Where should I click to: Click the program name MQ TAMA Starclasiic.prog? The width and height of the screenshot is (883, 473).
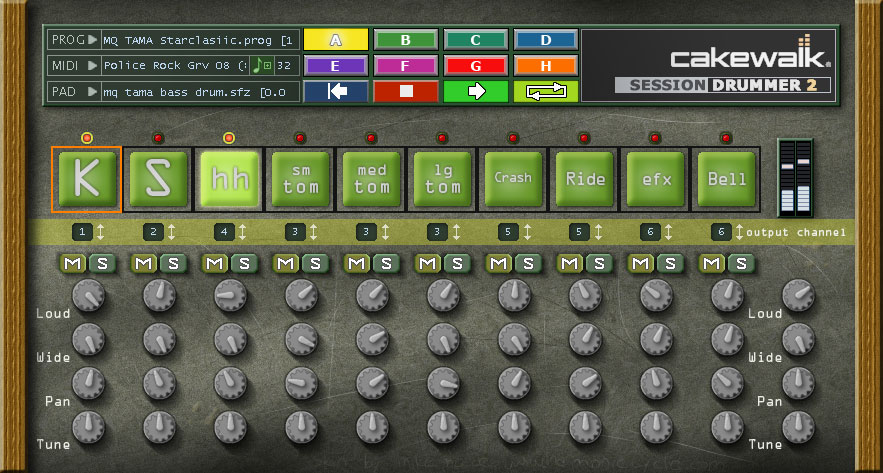click(x=198, y=41)
